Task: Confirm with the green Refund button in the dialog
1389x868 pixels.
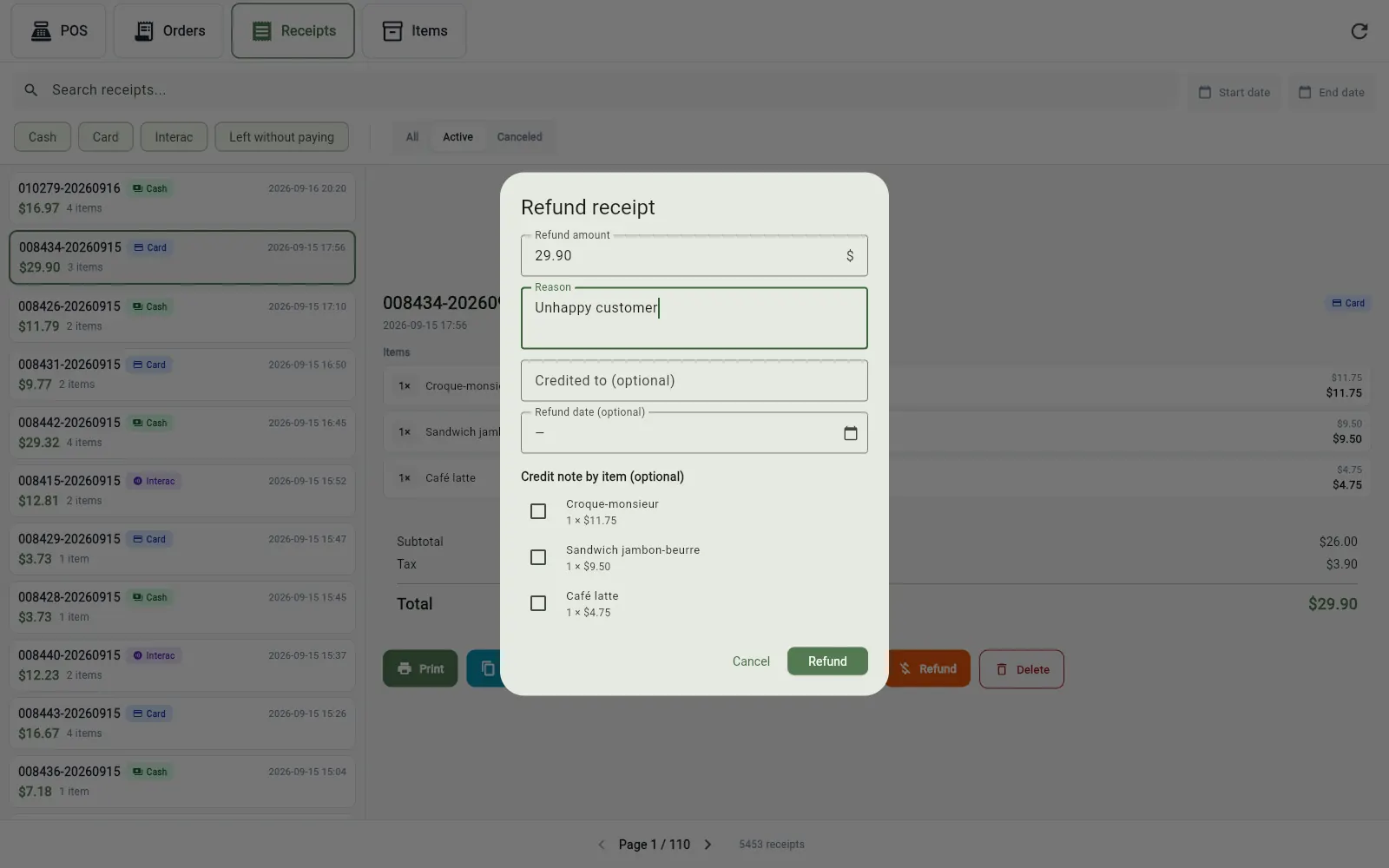Action: pos(827,661)
